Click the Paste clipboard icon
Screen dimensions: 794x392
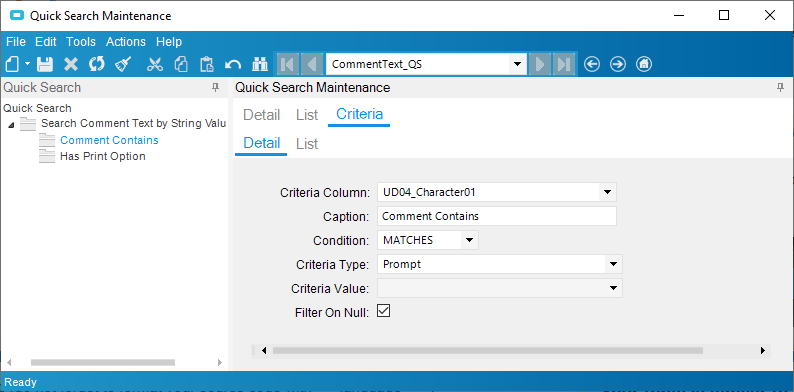(x=207, y=64)
